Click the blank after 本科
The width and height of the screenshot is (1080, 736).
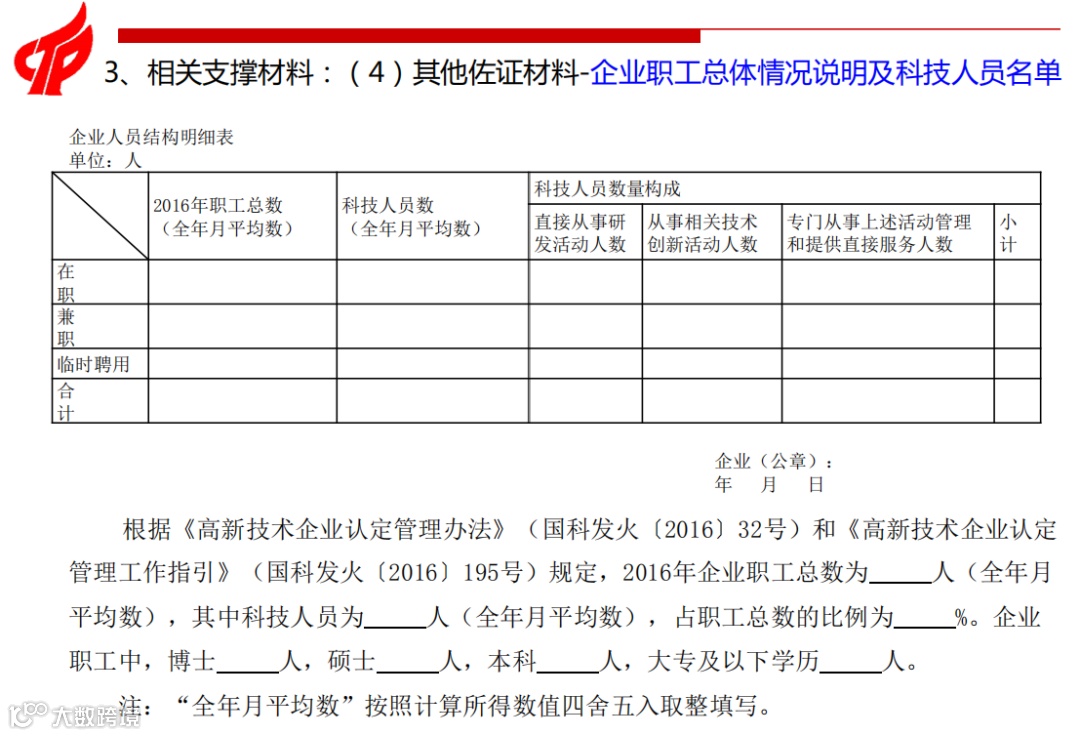568,664
